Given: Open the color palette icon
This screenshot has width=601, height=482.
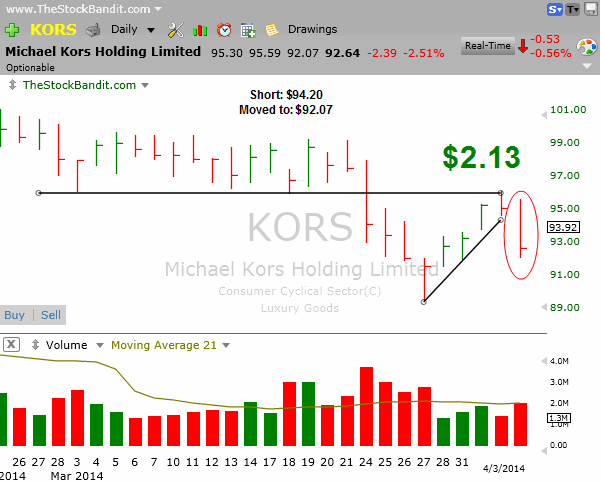Looking at the screenshot, I should 586,48.
